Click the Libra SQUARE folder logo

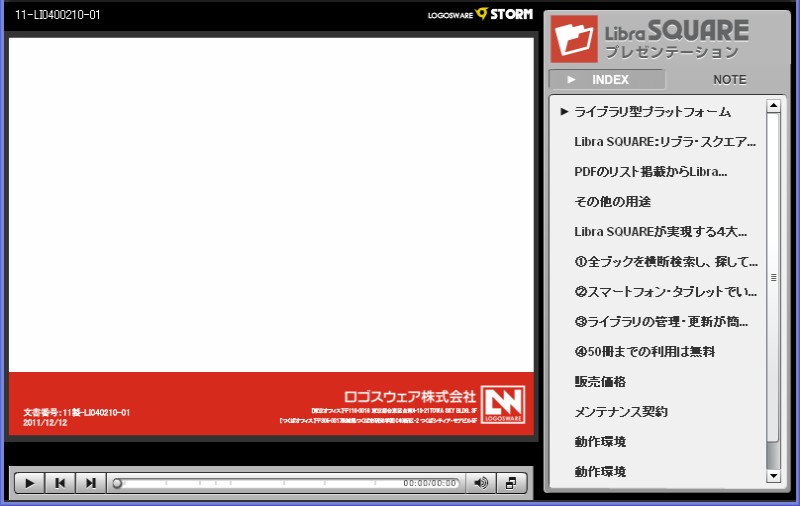pyautogui.click(x=574, y=39)
